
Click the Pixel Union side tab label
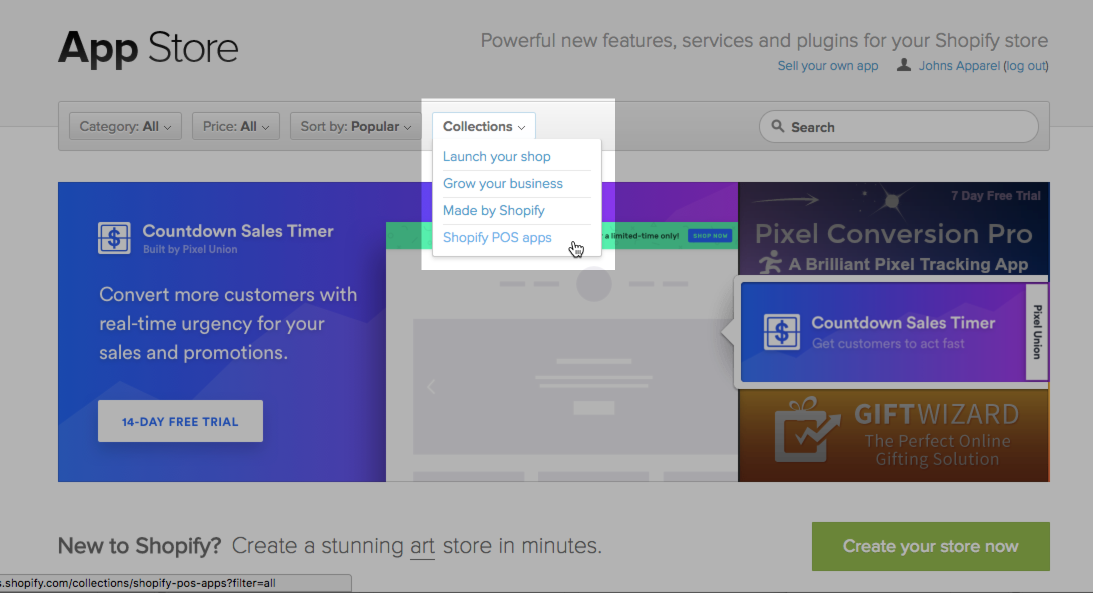(x=1037, y=332)
